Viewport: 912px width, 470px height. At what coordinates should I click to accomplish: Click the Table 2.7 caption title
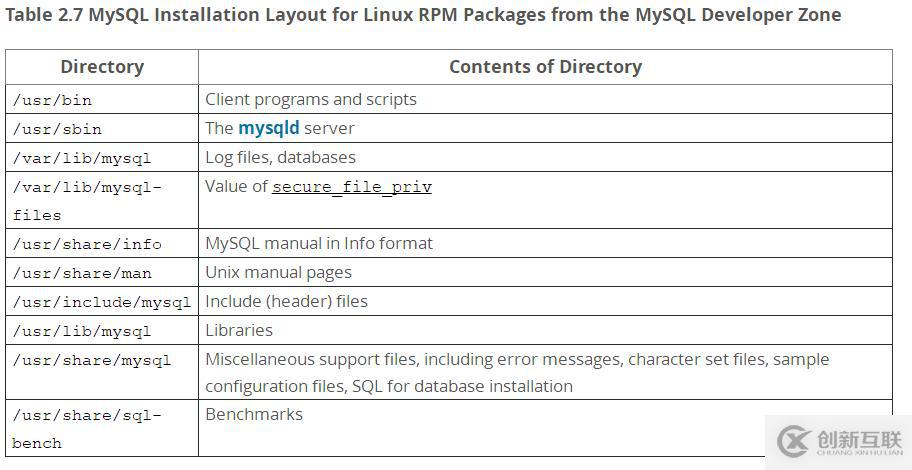click(x=423, y=15)
